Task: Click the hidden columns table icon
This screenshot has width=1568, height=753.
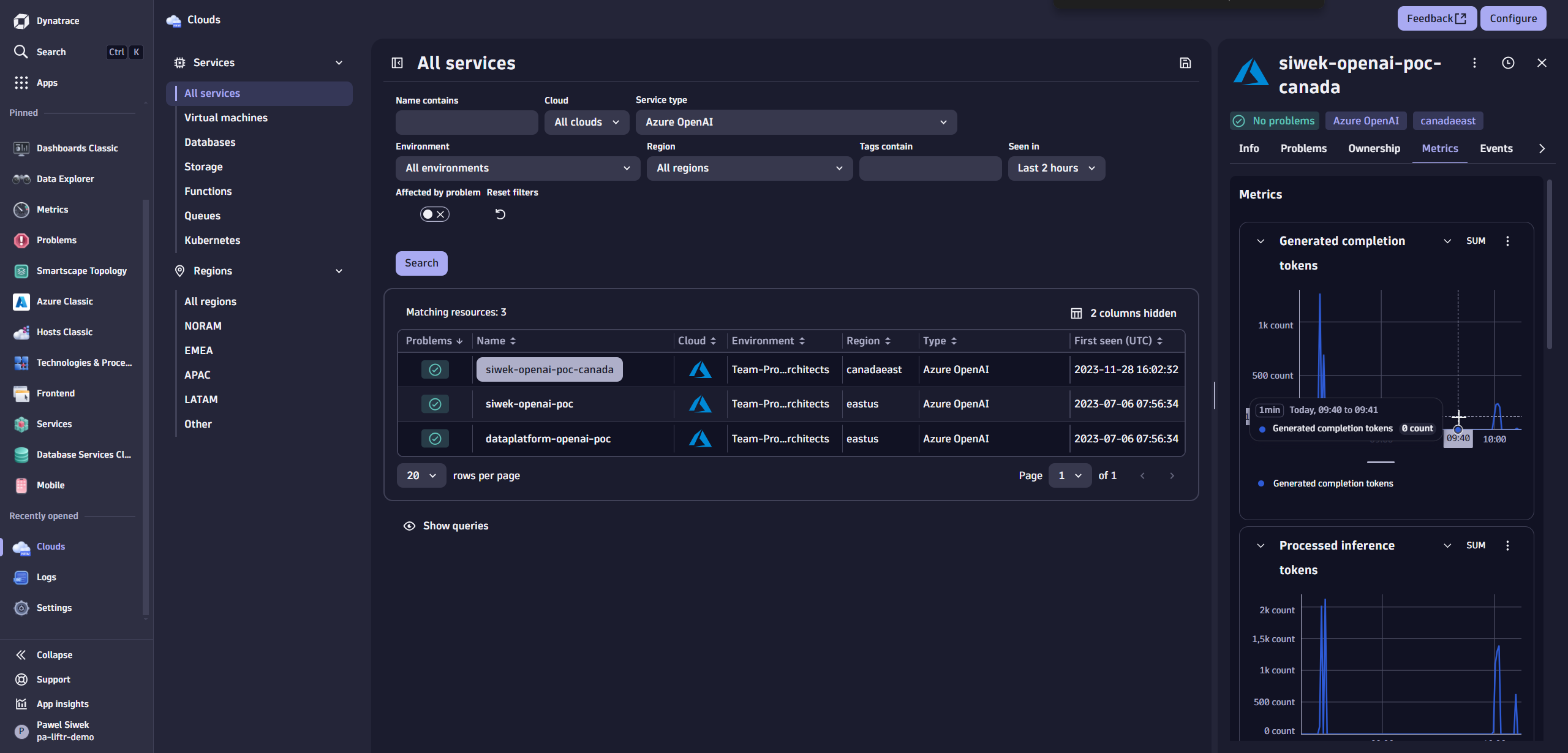Action: [1076, 312]
